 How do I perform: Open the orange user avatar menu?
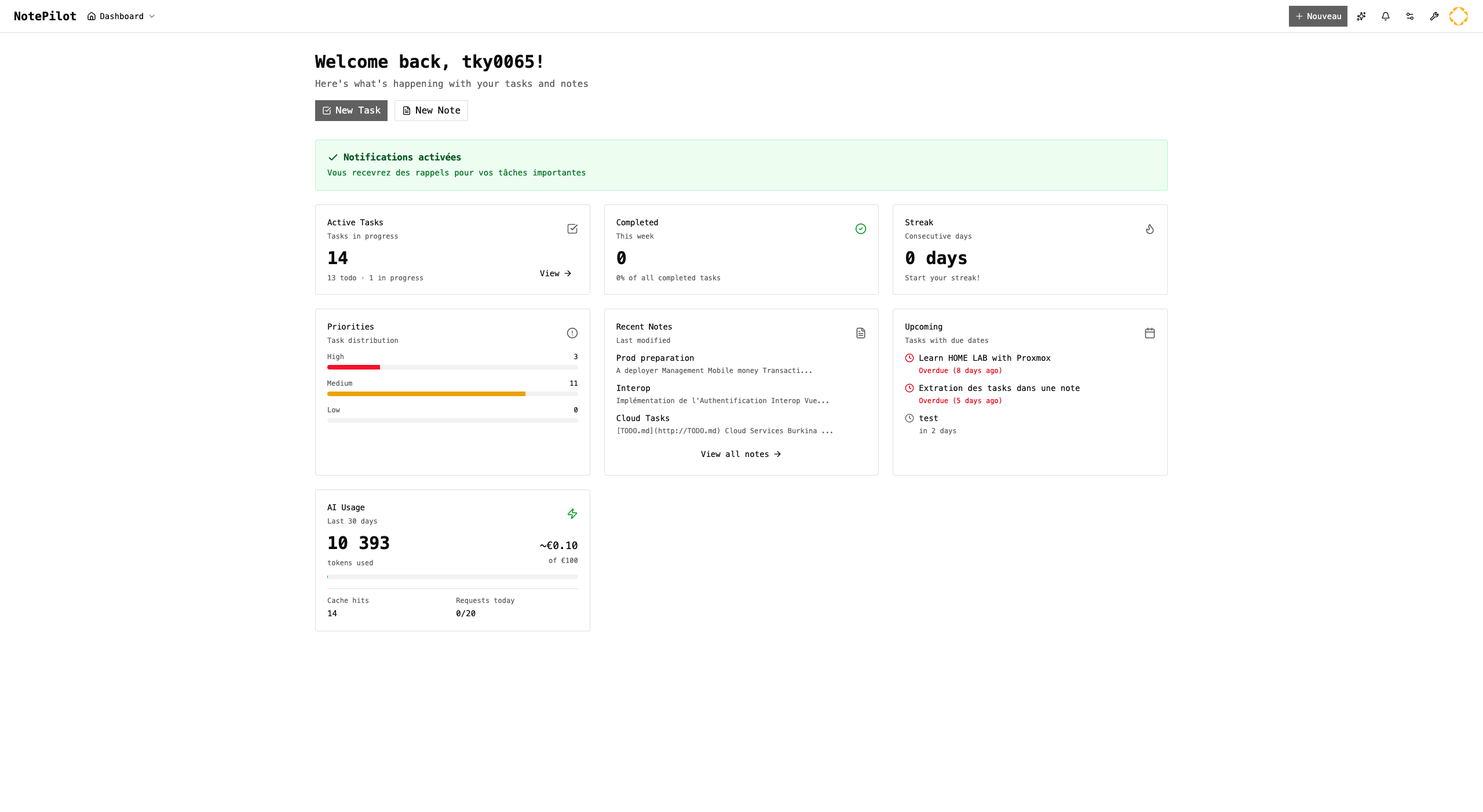pos(1459,16)
